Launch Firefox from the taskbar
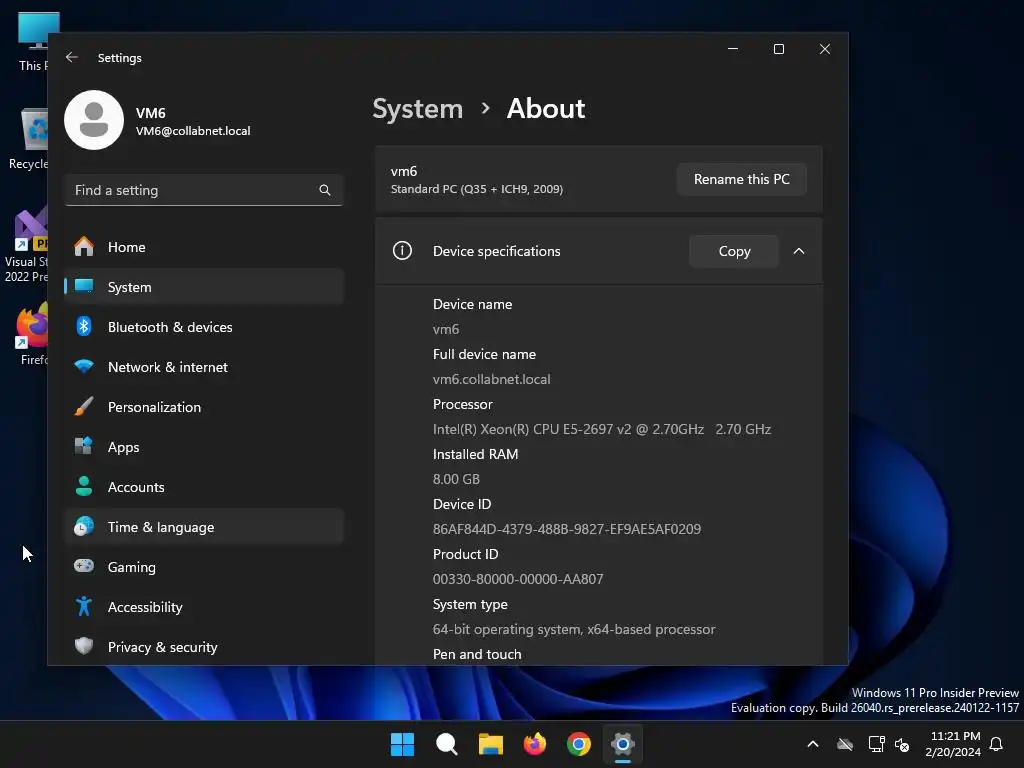Screen dimensions: 1024x768 [535, 744]
